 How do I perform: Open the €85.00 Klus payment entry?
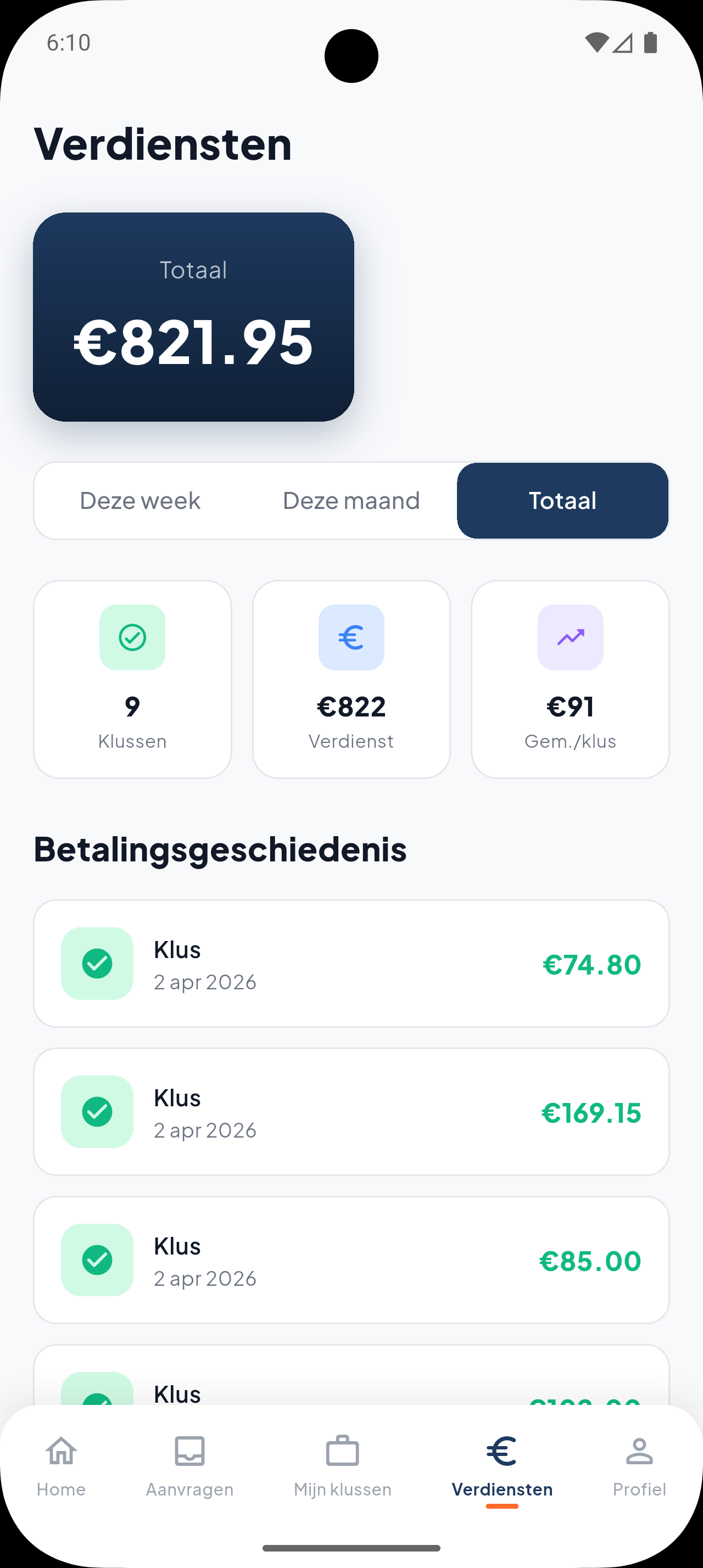coord(351,1259)
